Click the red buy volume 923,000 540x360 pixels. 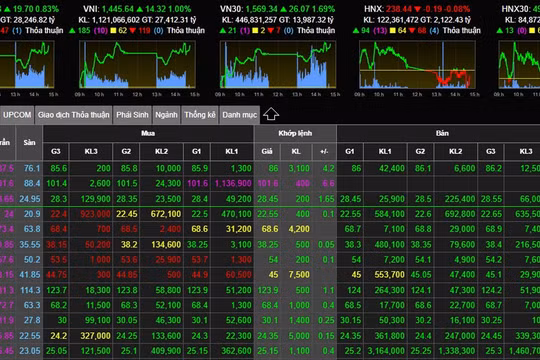pos(95,214)
